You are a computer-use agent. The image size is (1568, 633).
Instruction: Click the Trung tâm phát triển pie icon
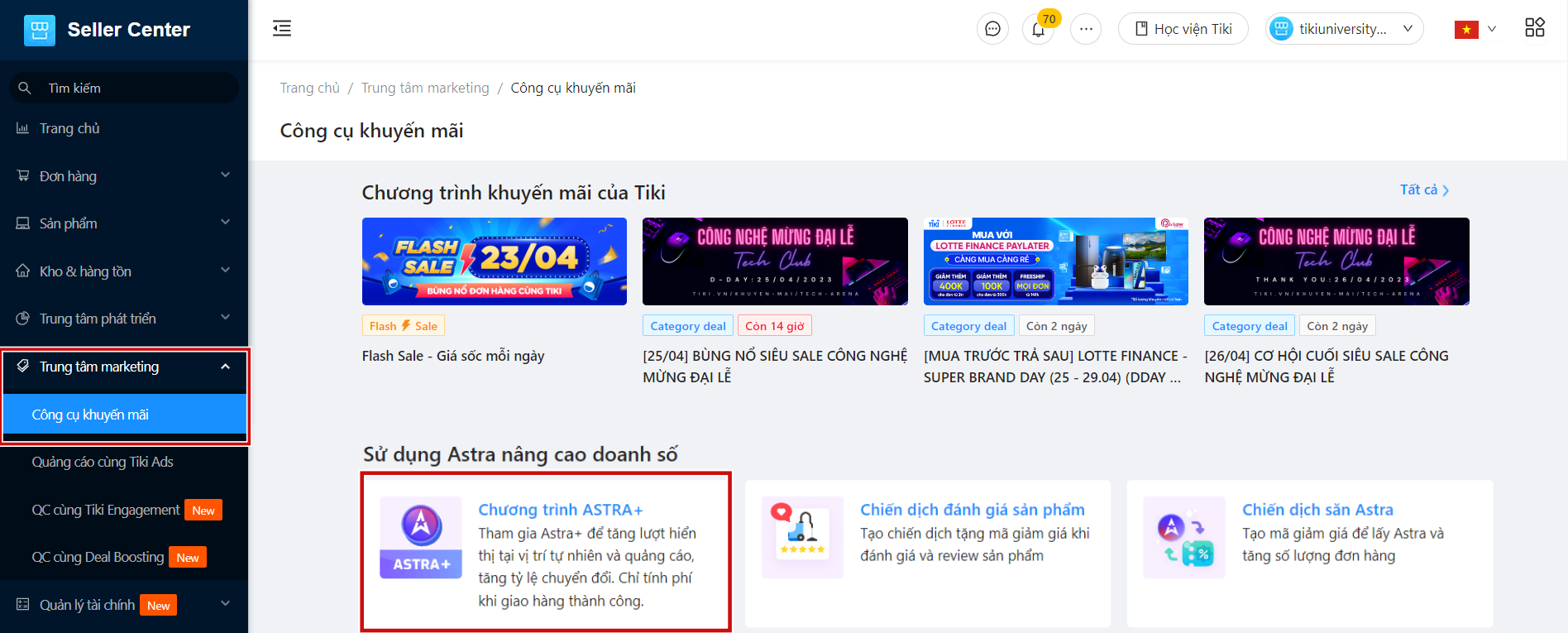click(x=22, y=319)
